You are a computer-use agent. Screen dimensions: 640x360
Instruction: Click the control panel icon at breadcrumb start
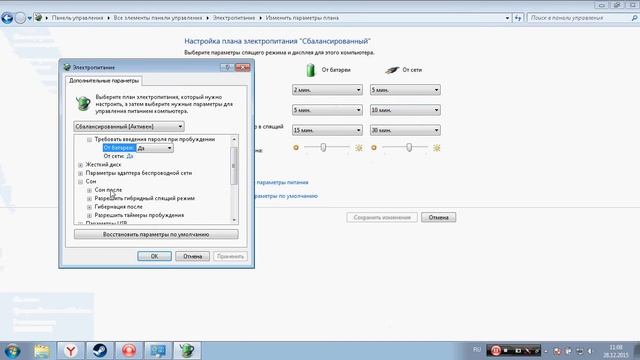pos(38,18)
